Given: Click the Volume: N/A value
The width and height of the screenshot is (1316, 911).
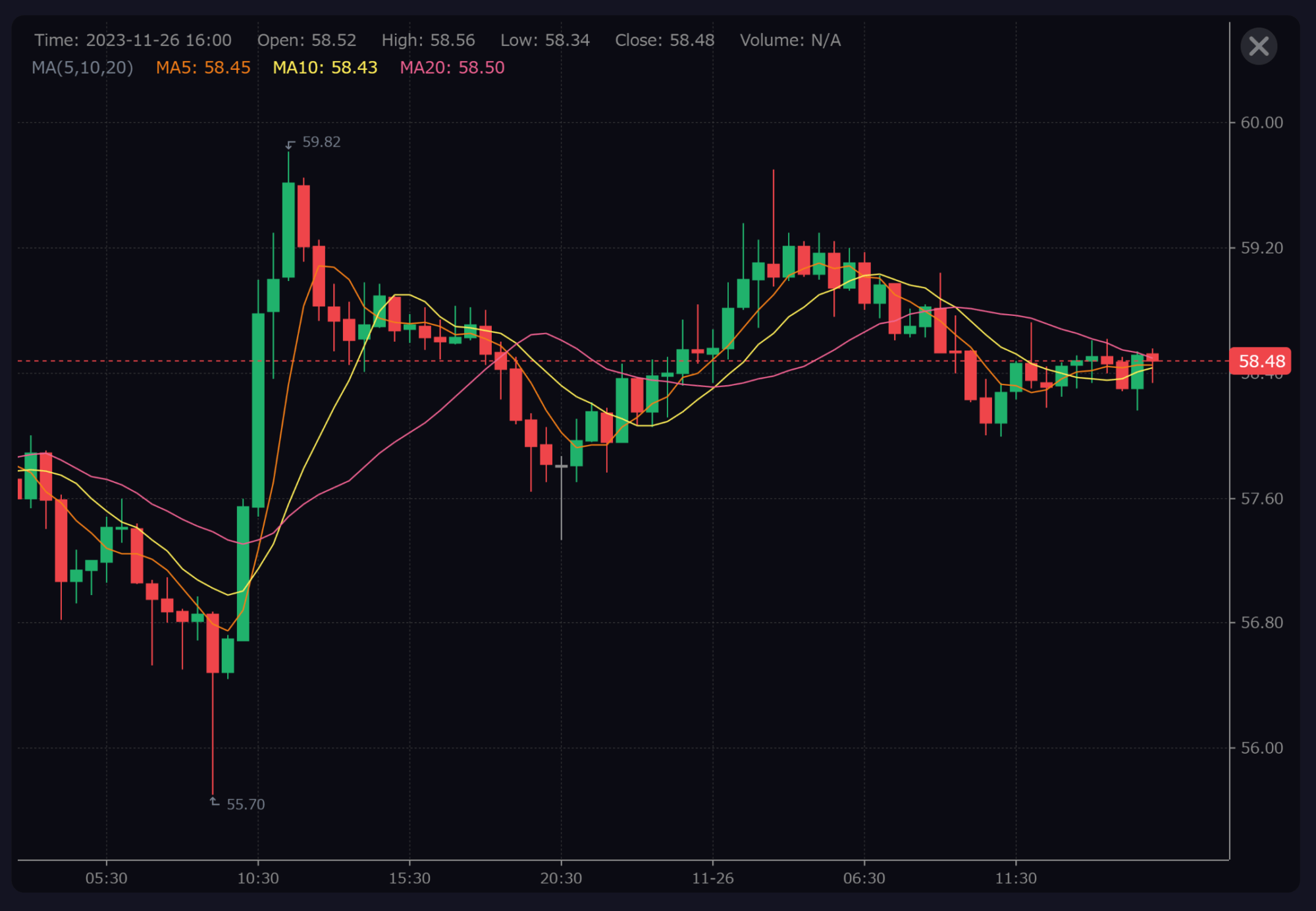Looking at the screenshot, I should coord(791,40).
